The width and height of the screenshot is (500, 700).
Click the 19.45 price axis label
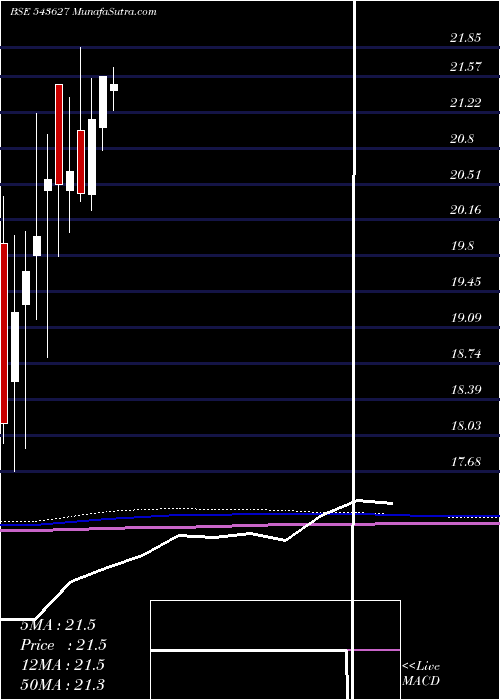click(466, 282)
